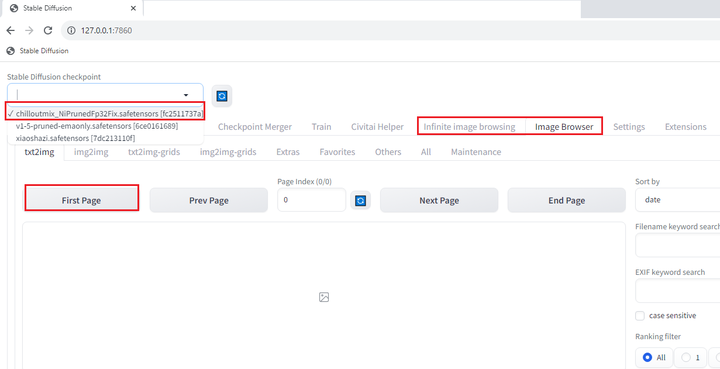
Task: Click the Prev Page button
Action: point(209,200)
